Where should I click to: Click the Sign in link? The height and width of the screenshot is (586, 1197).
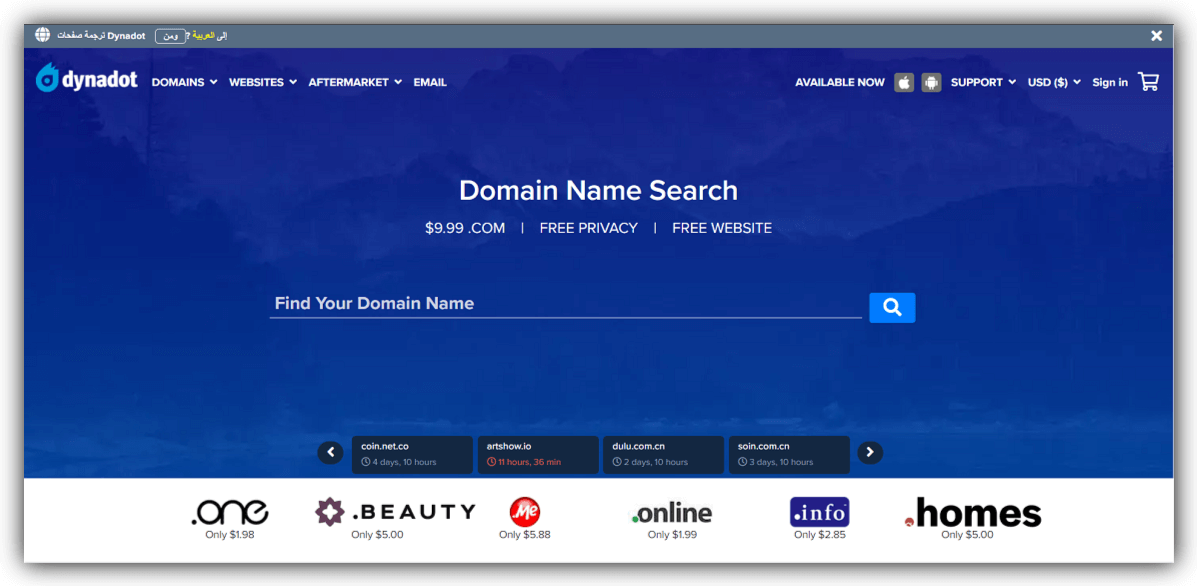(1109, 82)
